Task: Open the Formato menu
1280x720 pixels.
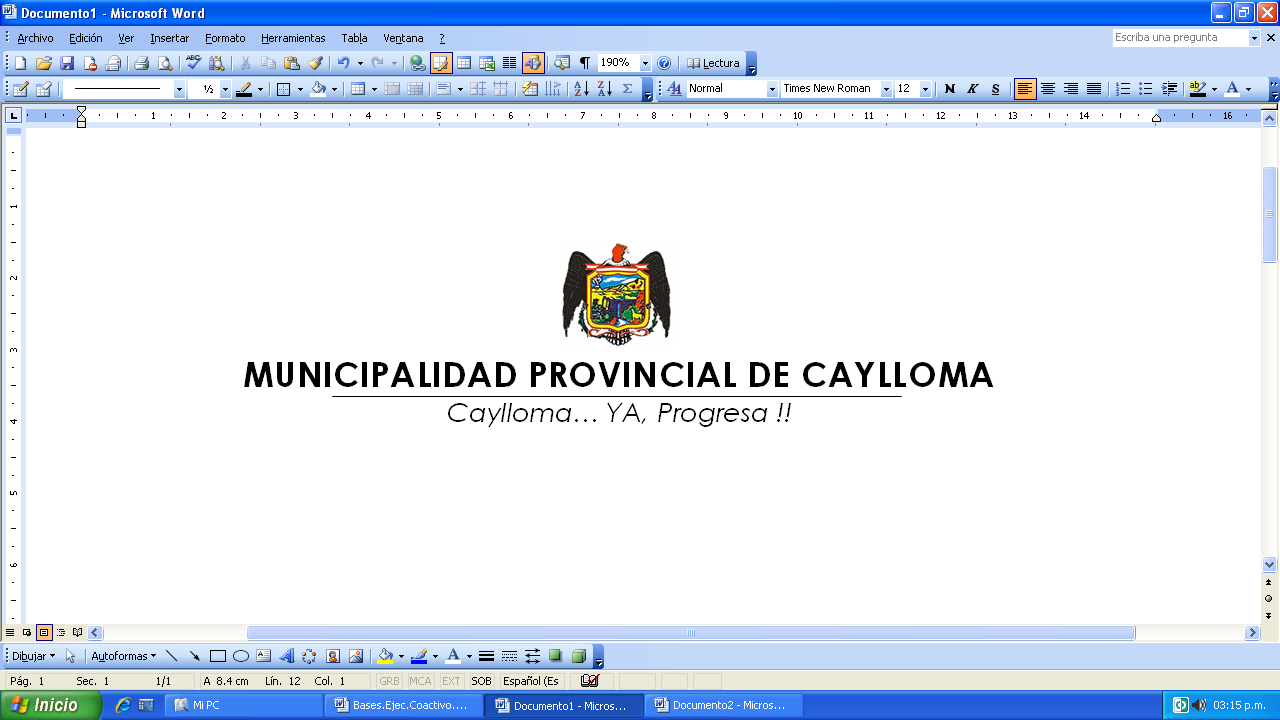Action: coord(225,38)
